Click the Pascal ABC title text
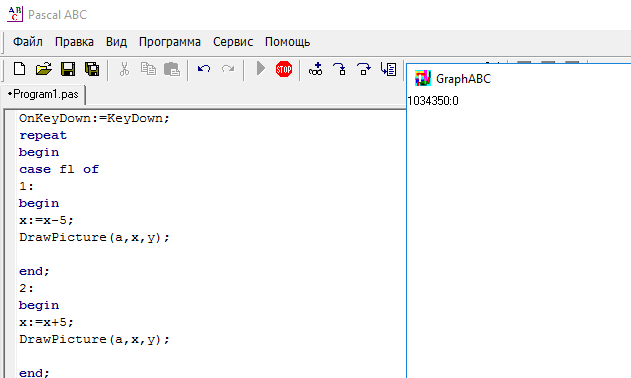631x378 pixels. 58,15
